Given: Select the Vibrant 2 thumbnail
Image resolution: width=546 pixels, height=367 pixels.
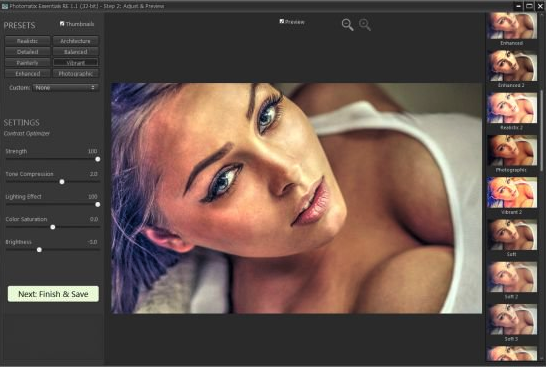Looking at the screenshot, I should (x=512, y=192).
